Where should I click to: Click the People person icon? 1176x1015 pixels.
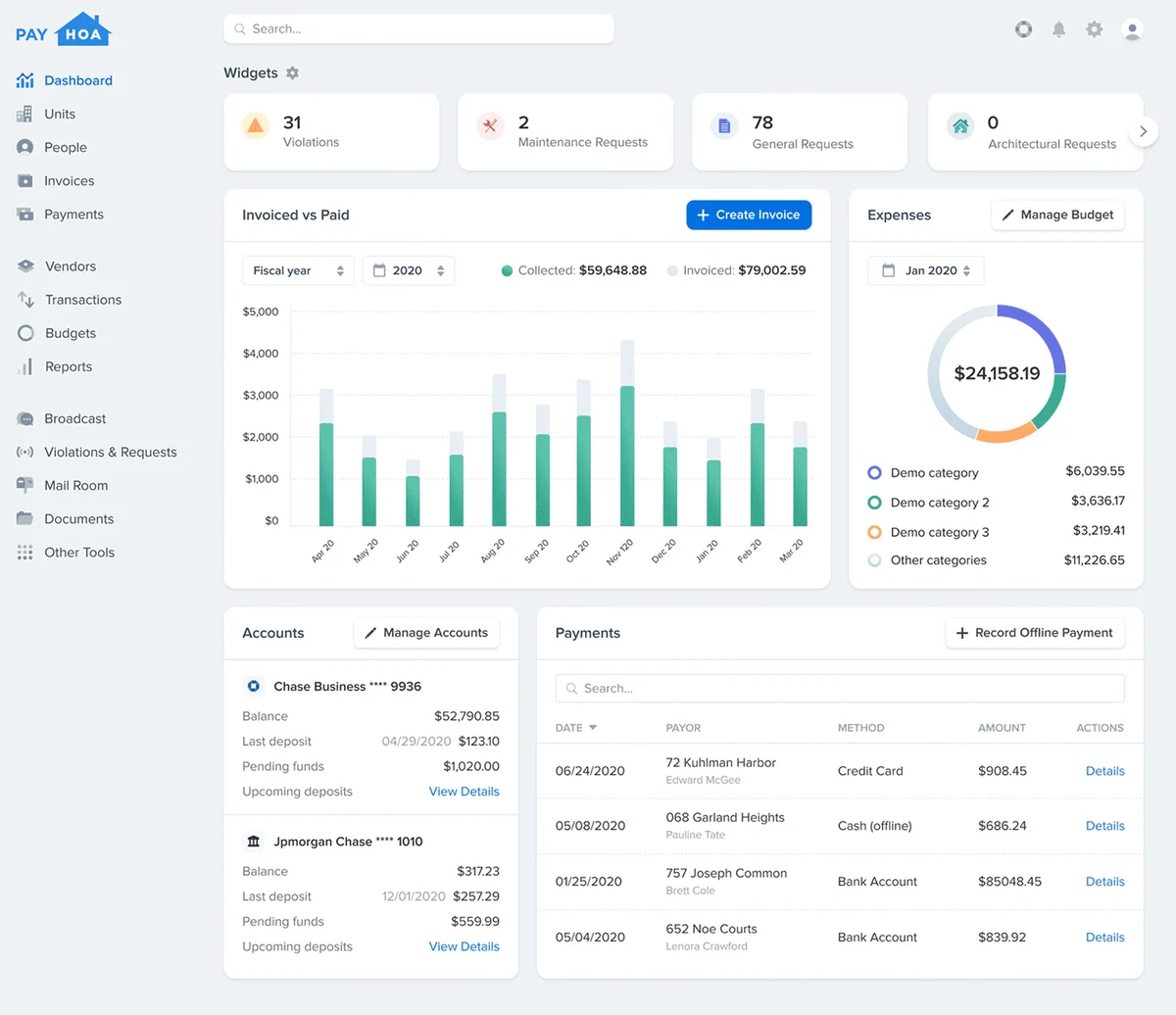coord(25,147)
